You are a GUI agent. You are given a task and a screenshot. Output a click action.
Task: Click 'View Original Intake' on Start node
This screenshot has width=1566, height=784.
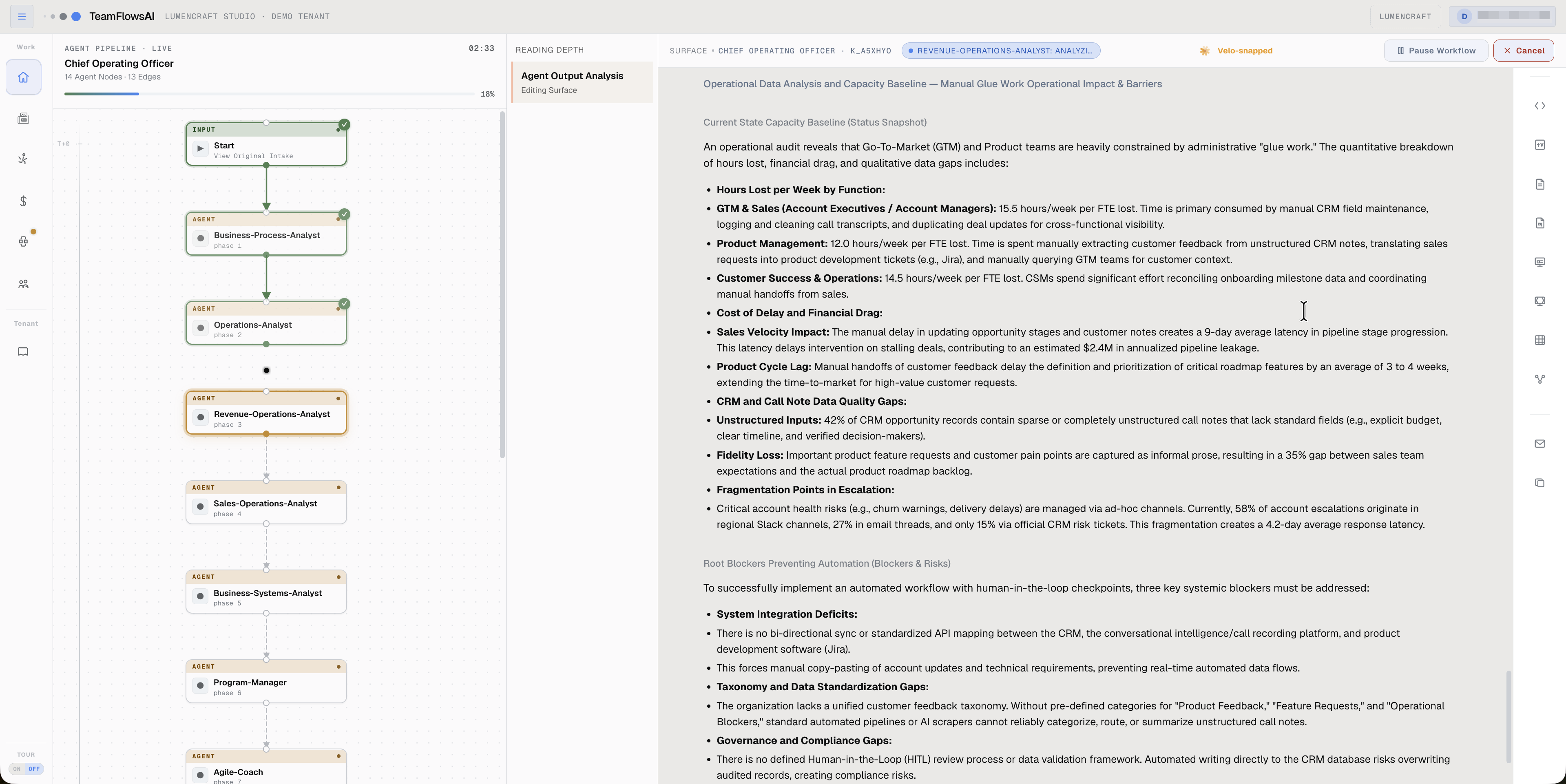[x=253, y=156]
